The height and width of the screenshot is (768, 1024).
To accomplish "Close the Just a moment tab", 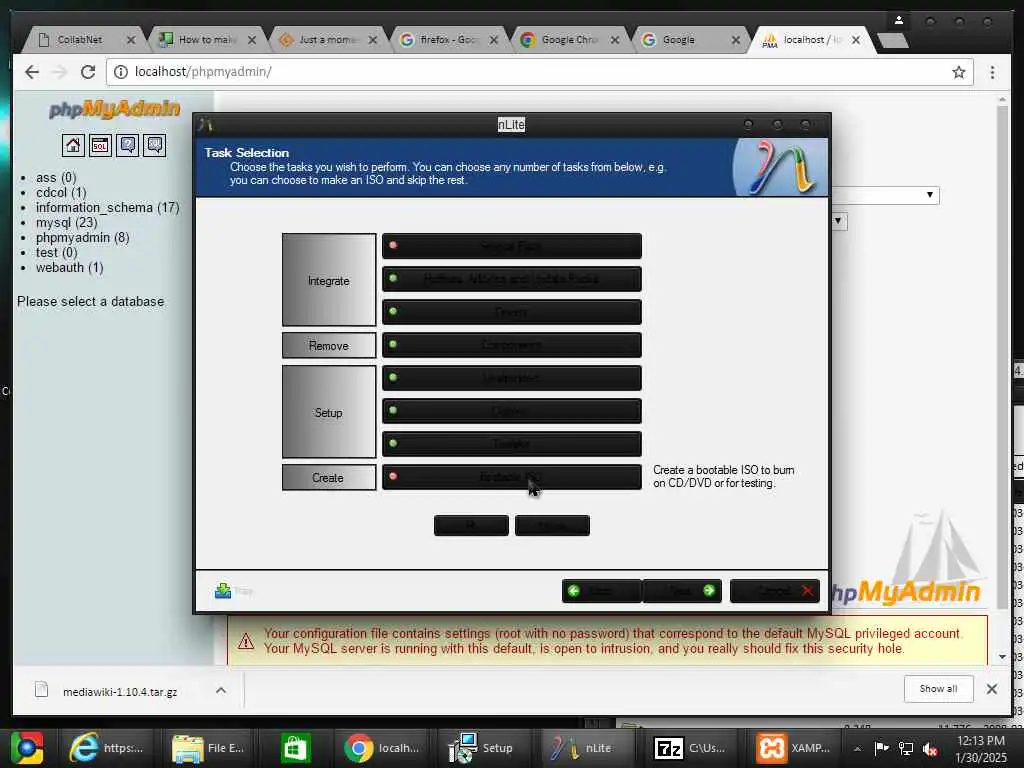I will pos(373,40).
